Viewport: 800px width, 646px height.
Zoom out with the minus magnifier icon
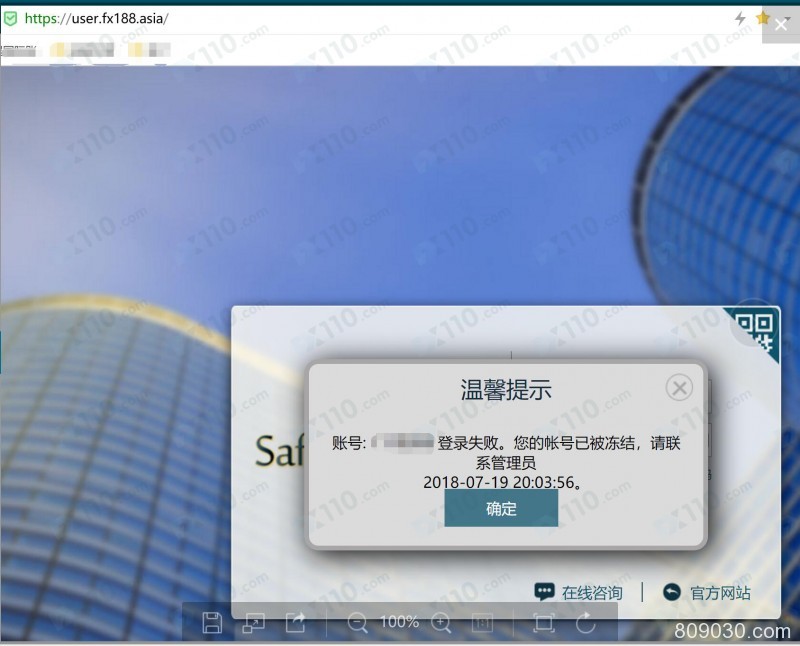coord(357,623)
